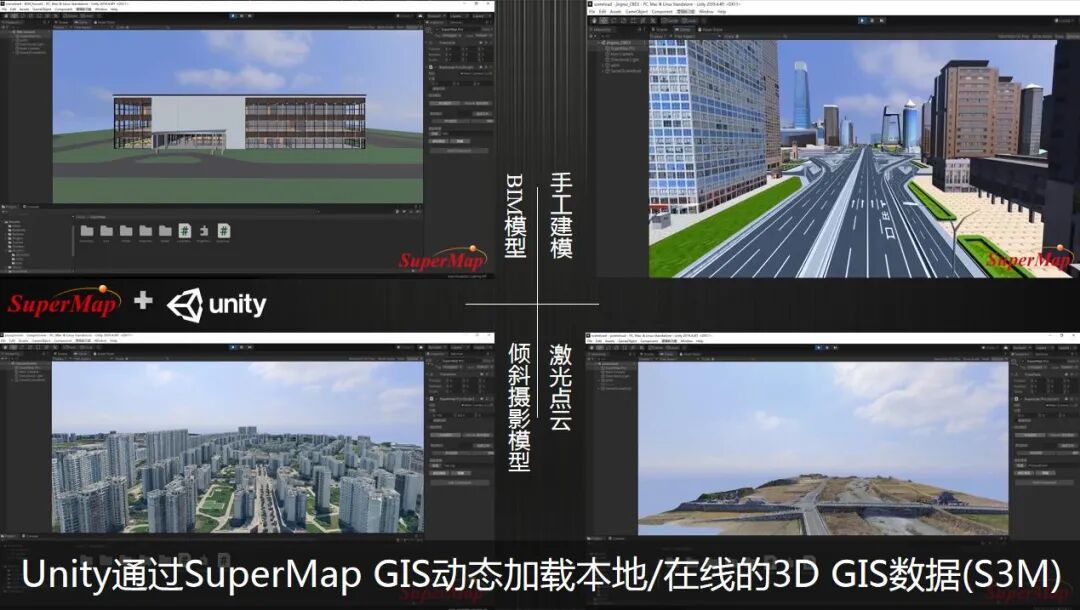Click Play button in 手工建模 Unity window
This screenshot has width=1080, height=610.
click(862, 21)
